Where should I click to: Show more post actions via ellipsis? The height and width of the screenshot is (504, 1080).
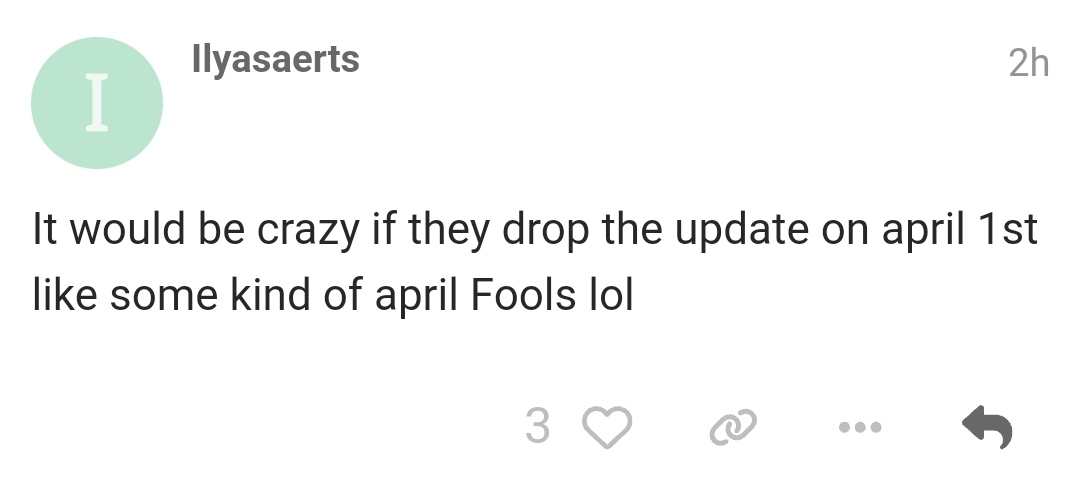tap(860, 428)
